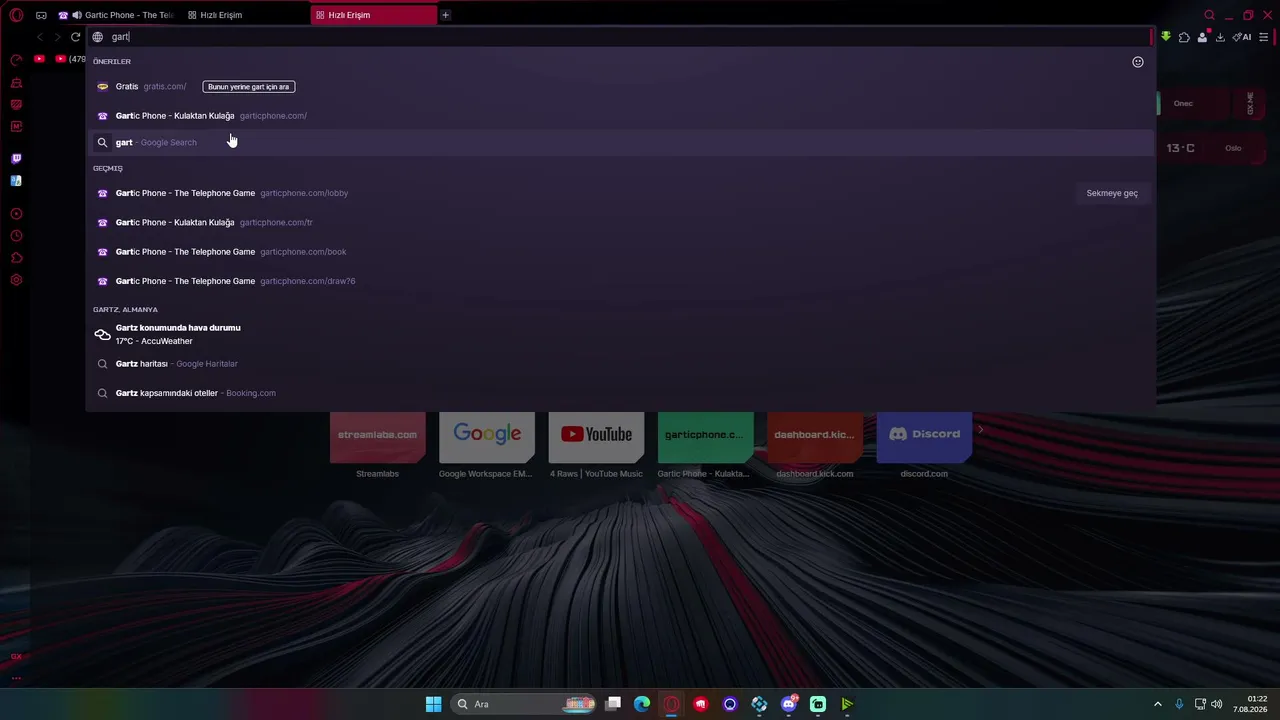Open the extensions puzzle icon in toolbar
This screenshot has width=1280, height=720.
[1184, 37]
